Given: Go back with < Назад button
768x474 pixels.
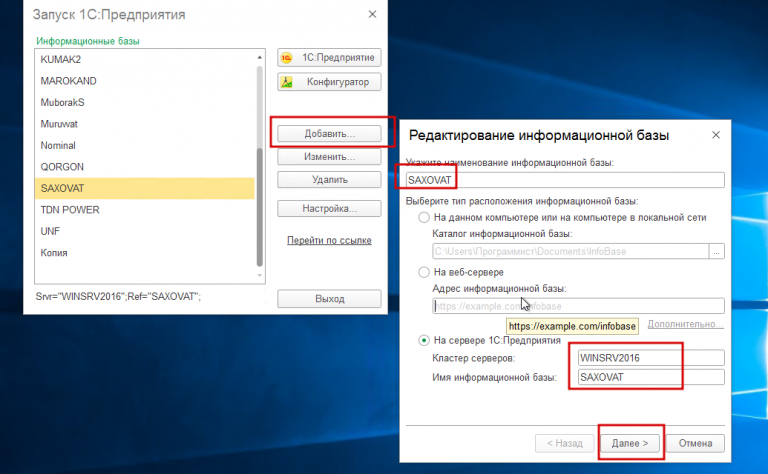Looking at the screenshot, I should click(565, 443).
